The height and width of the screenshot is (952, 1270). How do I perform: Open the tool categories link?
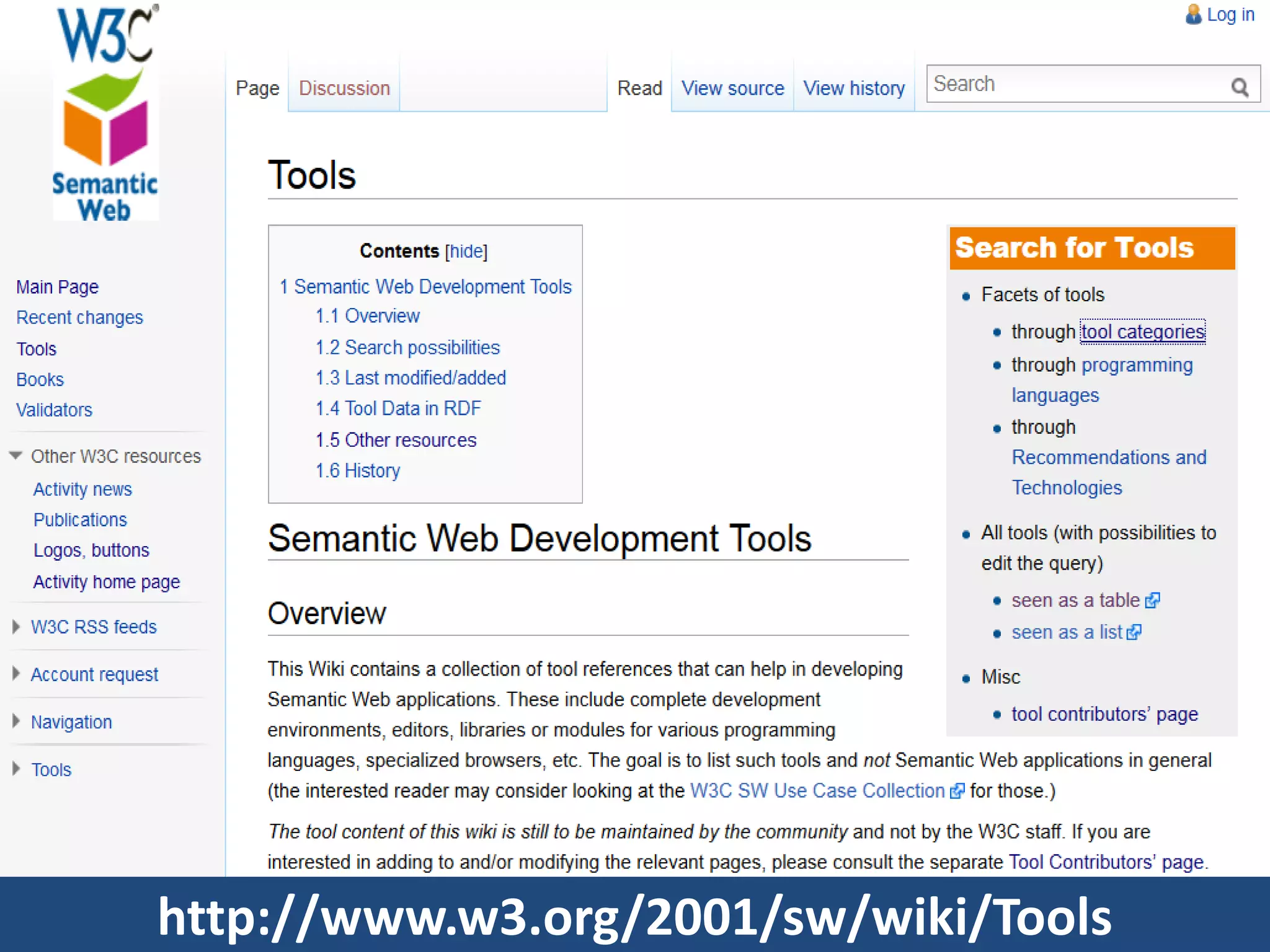click(x=1142, y=332)
